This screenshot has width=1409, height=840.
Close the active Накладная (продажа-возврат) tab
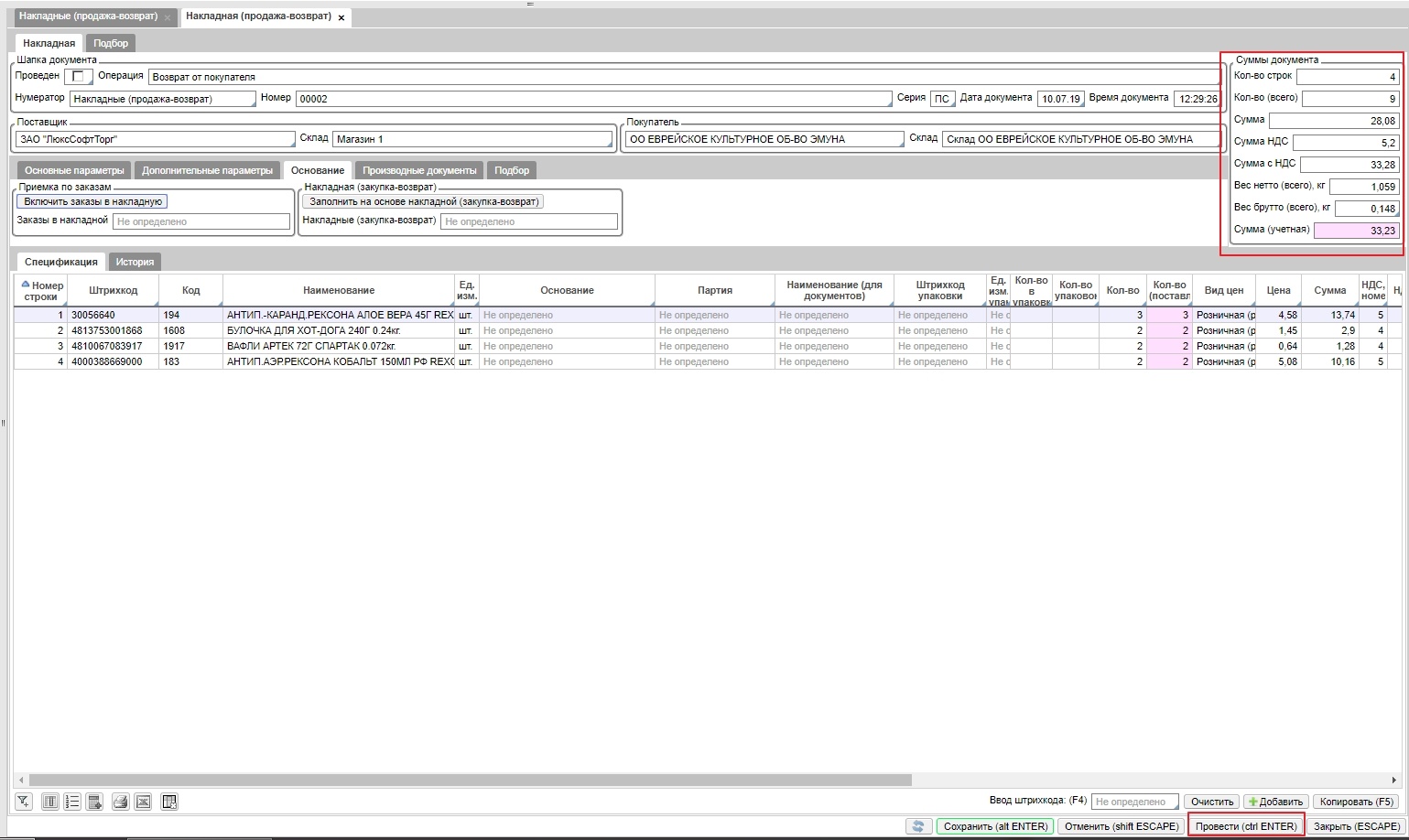pos(341,17)
